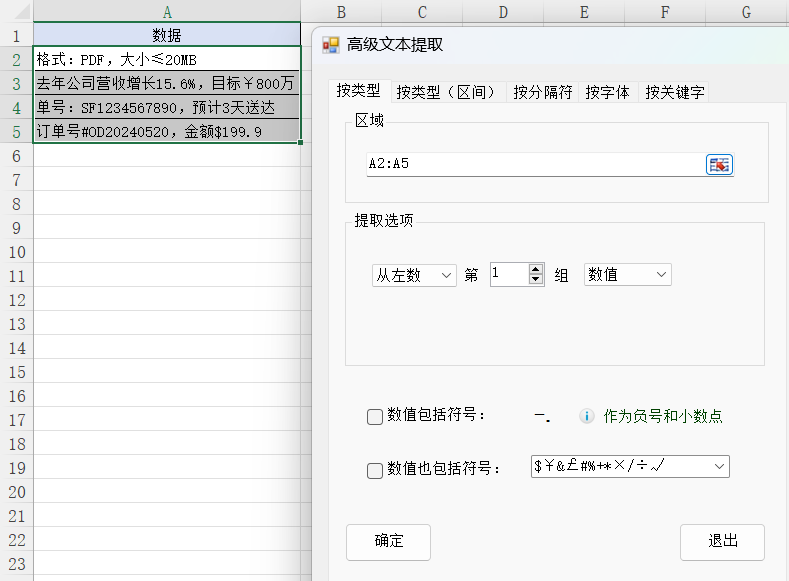Decrease the group number with the down arrow
The width and height of the screenshot is (789, 581).
[x=536, y=279]
